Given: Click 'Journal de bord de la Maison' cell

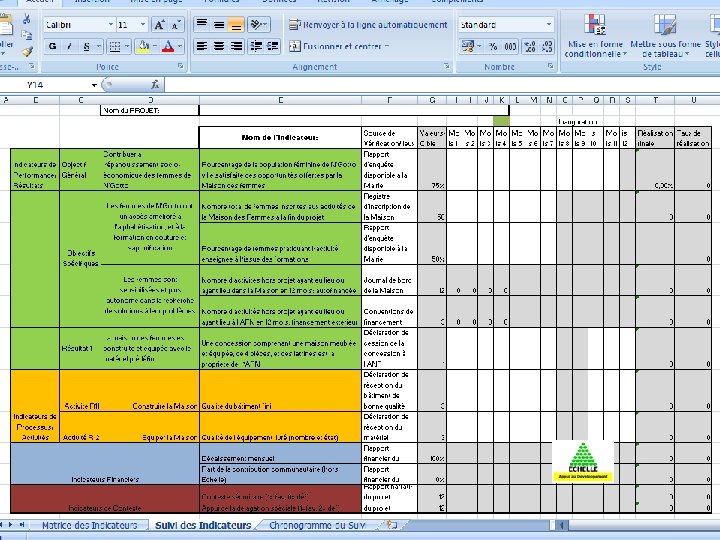Looking at the screenshot, I should tap(390, 280).
